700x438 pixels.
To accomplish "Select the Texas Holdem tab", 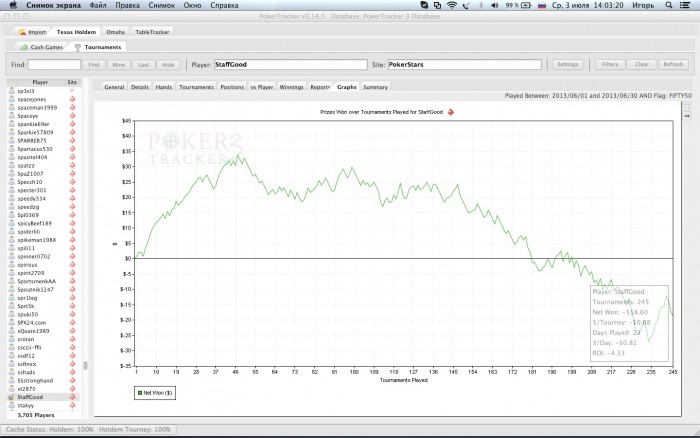I will (76, 32).
